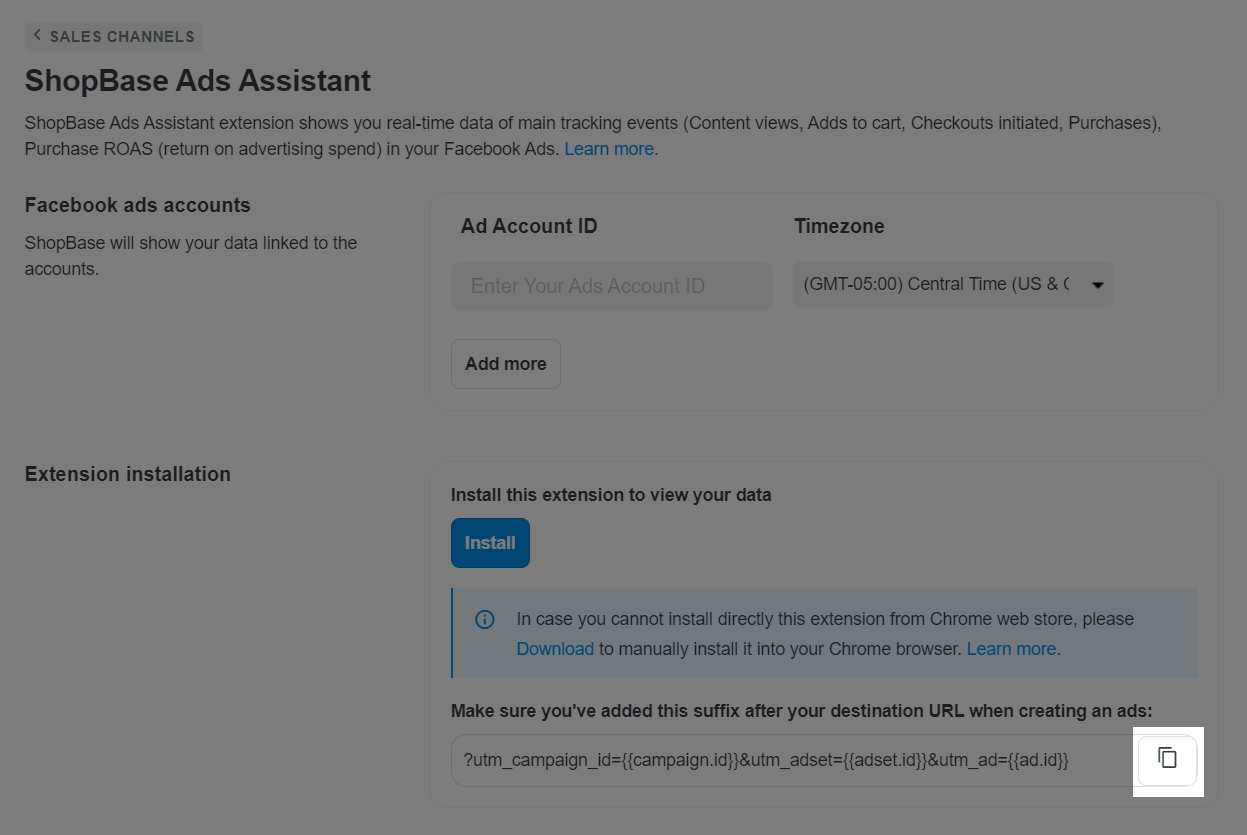Click the Ad Account ID column label
The height and width of the screenshot is (835, 1247).
pos(529,226)
